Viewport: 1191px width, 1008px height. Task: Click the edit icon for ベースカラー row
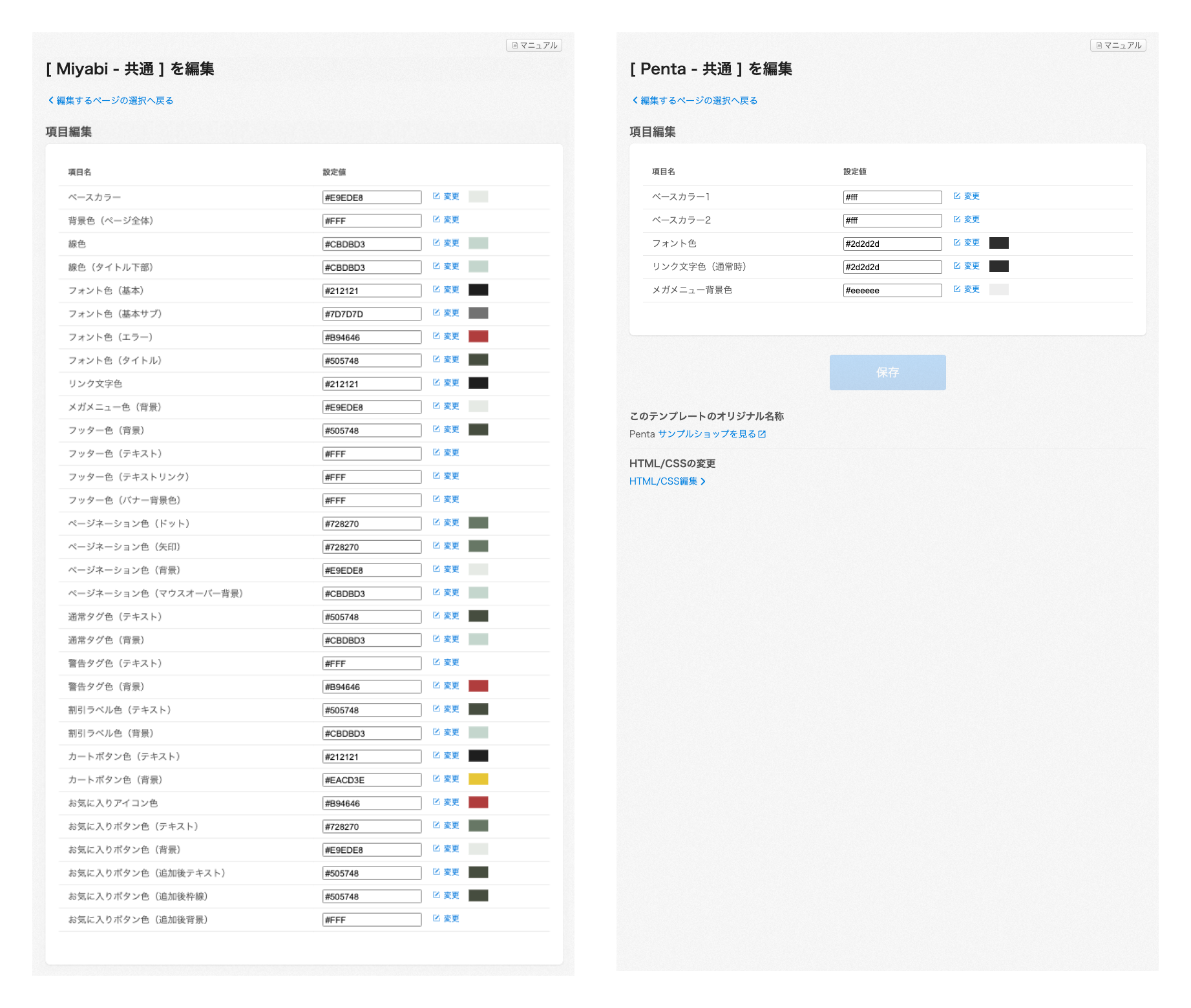(x=436, y=196)
